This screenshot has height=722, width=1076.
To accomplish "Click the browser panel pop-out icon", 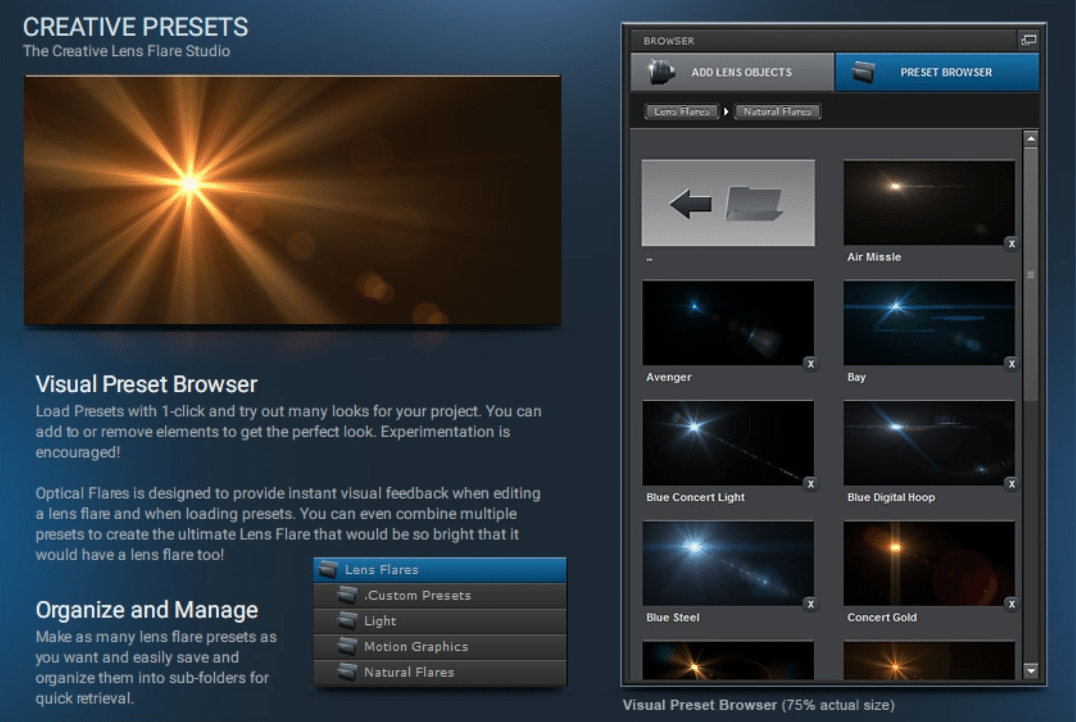I will click(x=1028, y=40).
